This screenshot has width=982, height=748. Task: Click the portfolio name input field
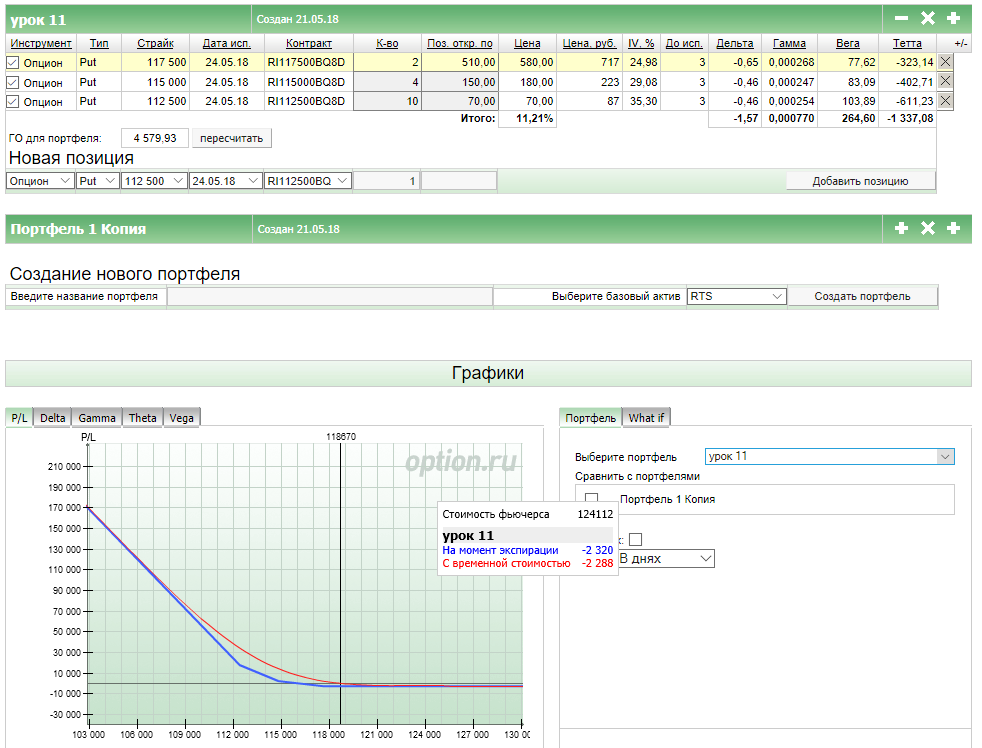329,297
